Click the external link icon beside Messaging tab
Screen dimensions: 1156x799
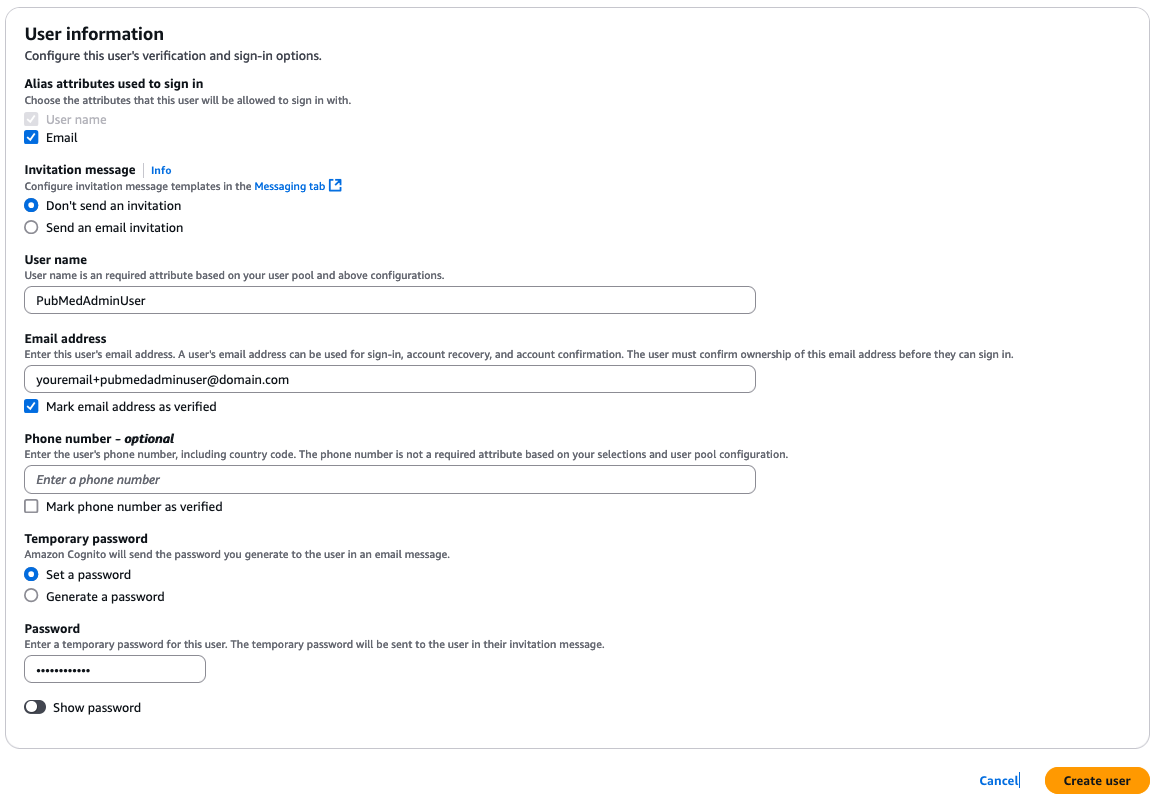click(x=333, y=185)
